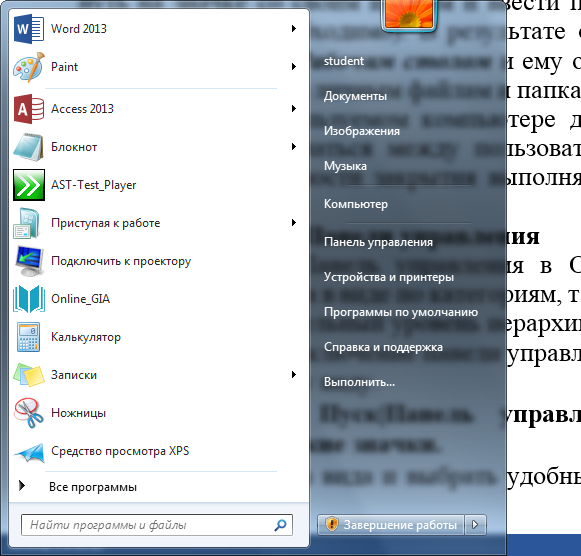This screenshot has height=556, width=581.
Task: Click the Калькулятор label text
Action: [x=86, y=337]
